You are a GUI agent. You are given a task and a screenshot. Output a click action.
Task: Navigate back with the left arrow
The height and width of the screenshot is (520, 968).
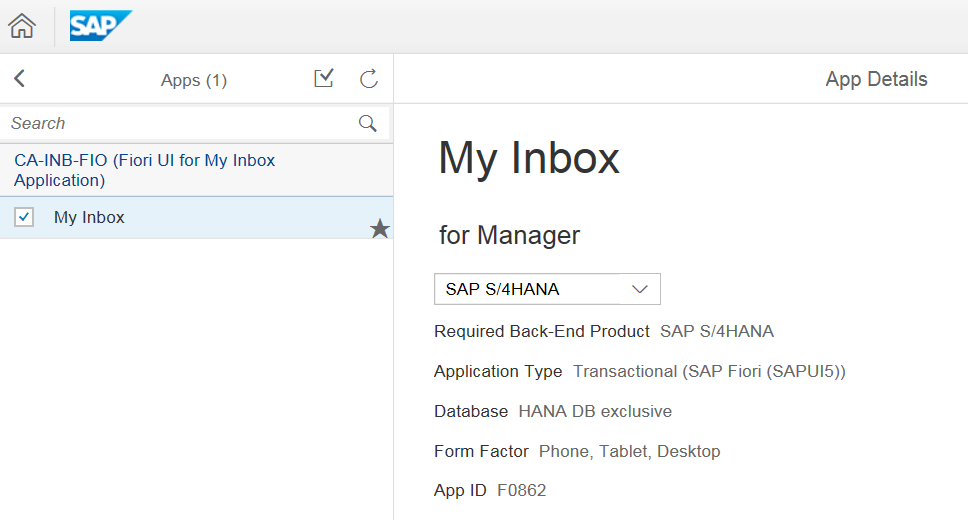(20, 78)
